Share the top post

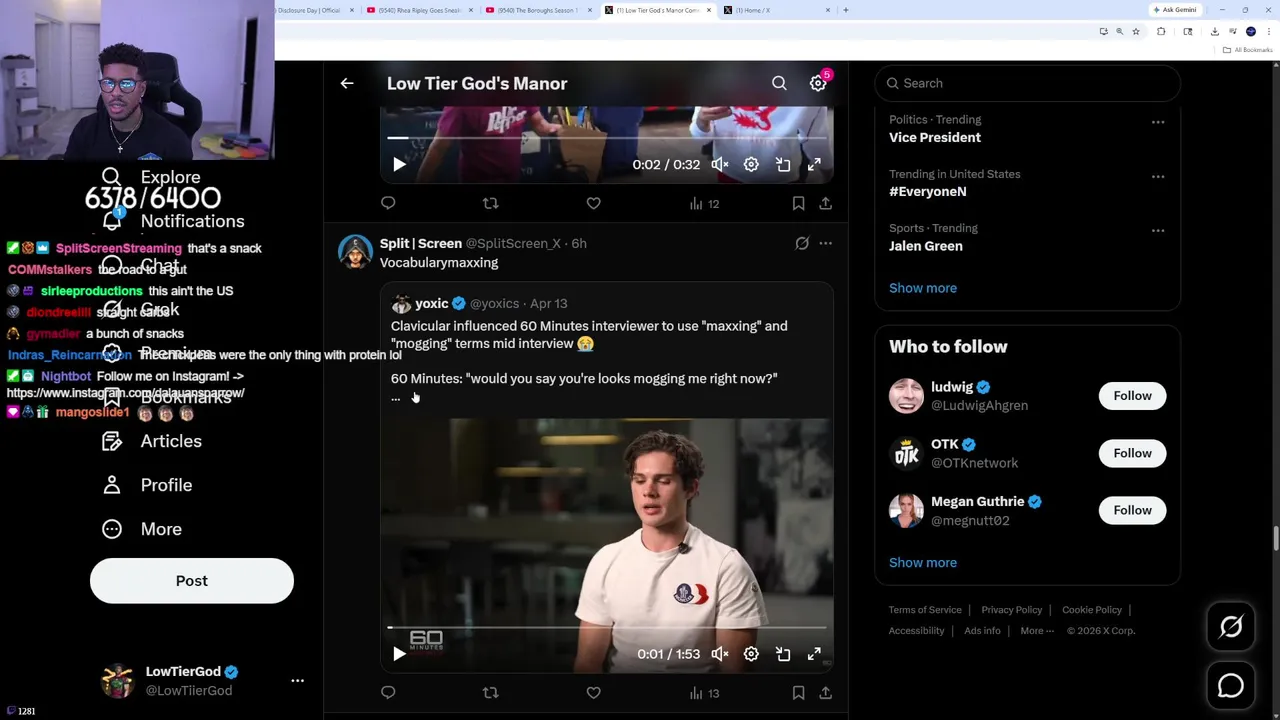[x=825, y=203]
